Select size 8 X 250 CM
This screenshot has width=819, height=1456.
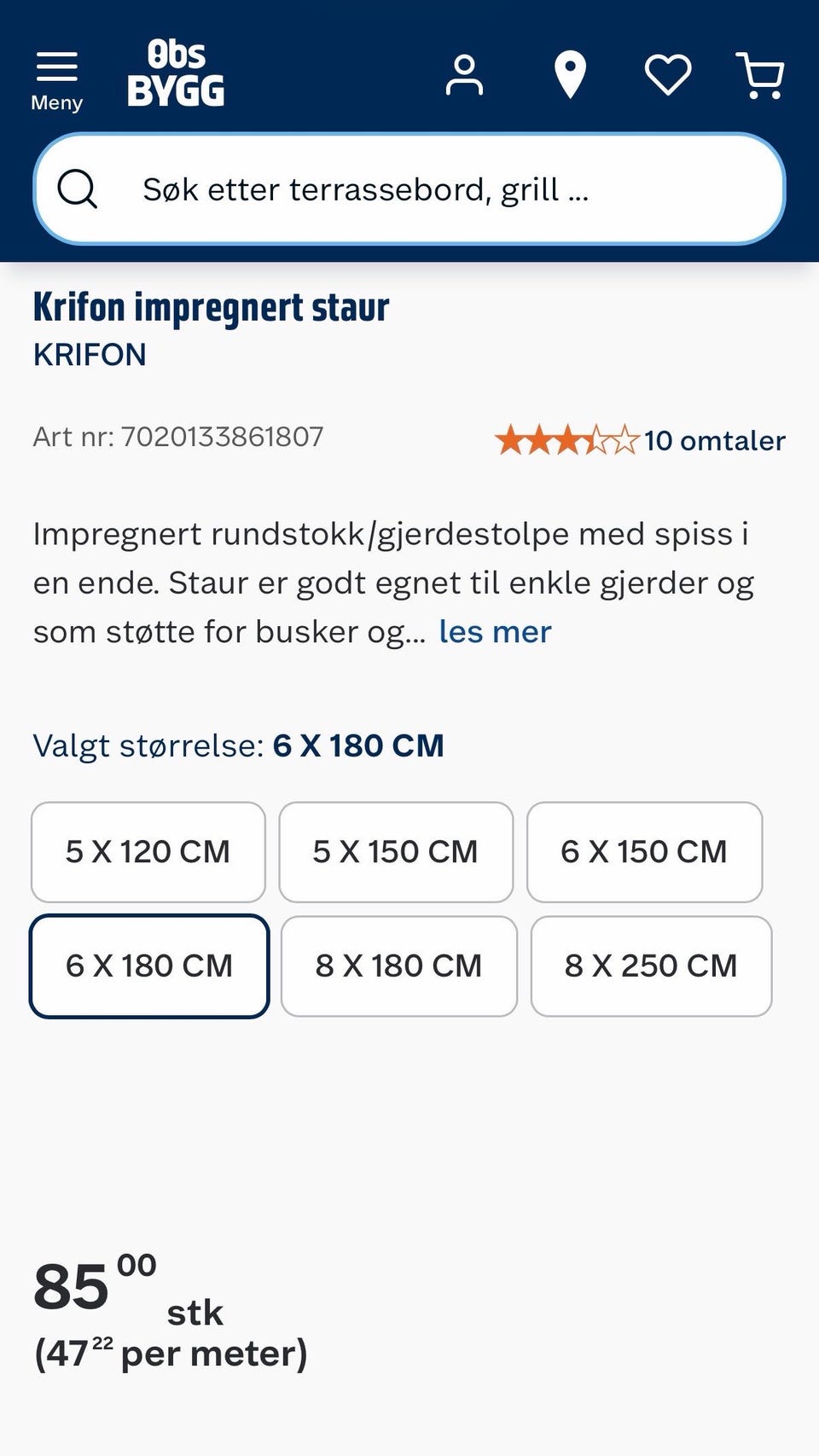(651, 966)
